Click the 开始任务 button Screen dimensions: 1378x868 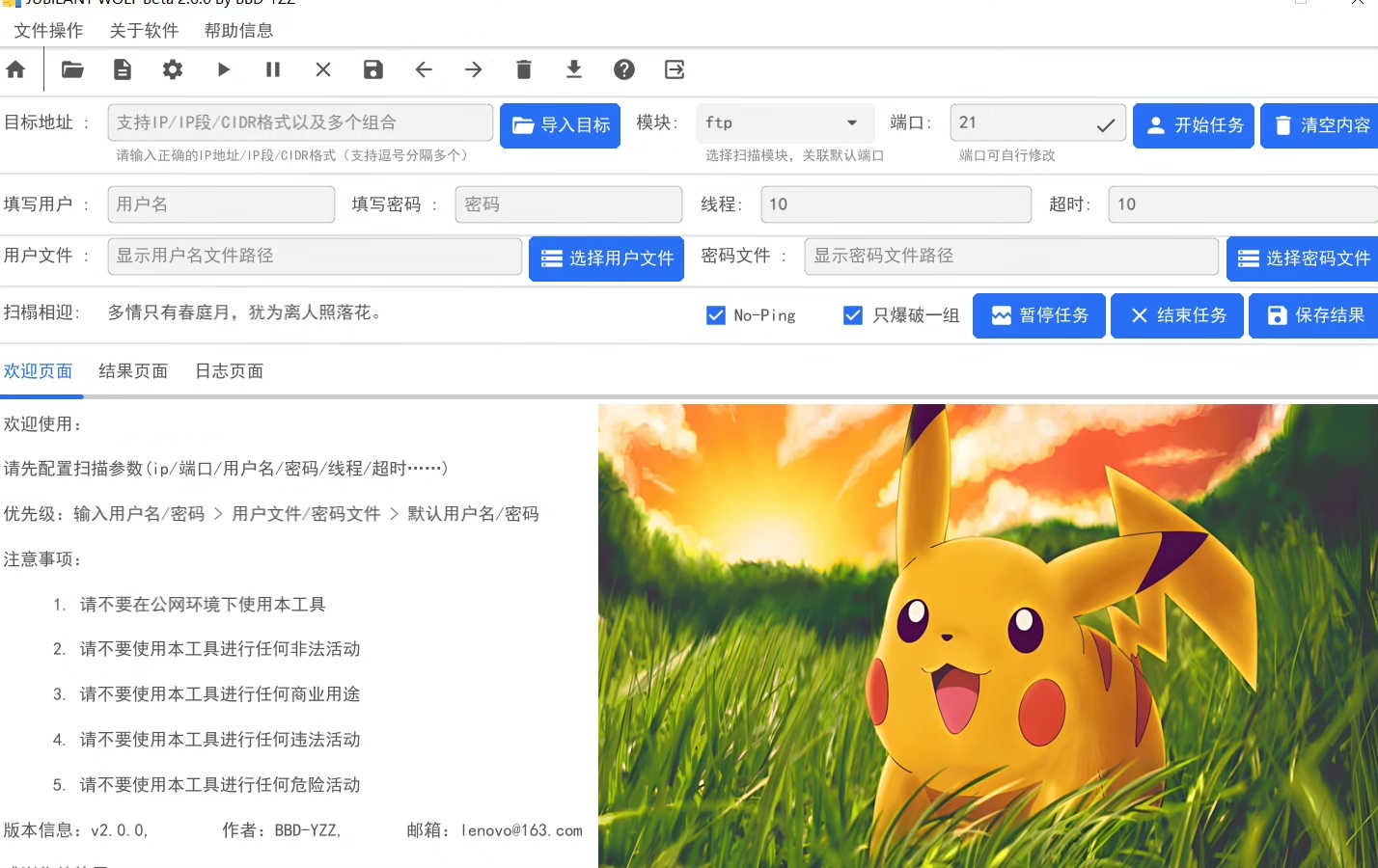click(x=1194, y=125)
